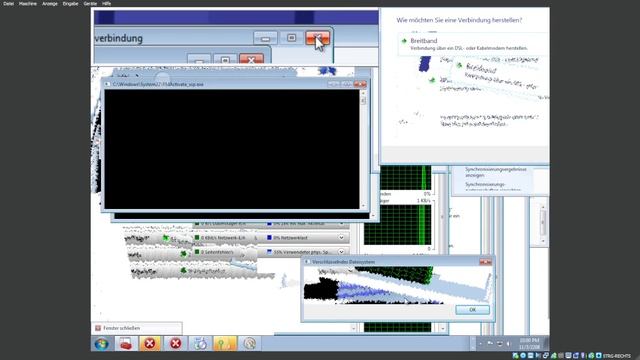Click resource monitor graph scroll-down arrow
640x360 pixels.
click(442, 328)
